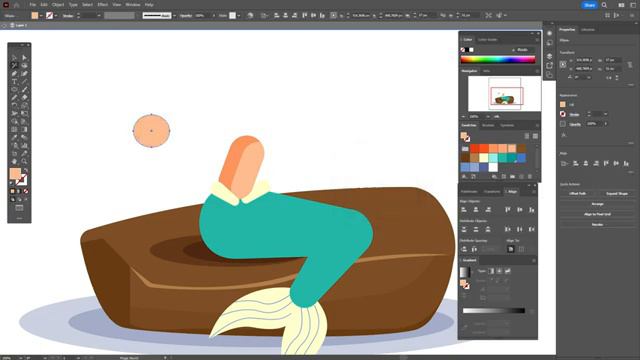640x360 pixels.
Task: Switch swatches to thumbnail view
Action: [x=535, y=136]
